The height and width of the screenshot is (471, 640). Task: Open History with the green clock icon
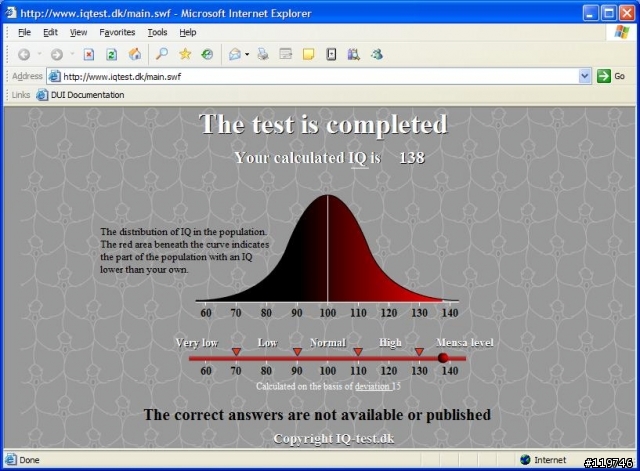pyautogui.click(x=207, y=54)
